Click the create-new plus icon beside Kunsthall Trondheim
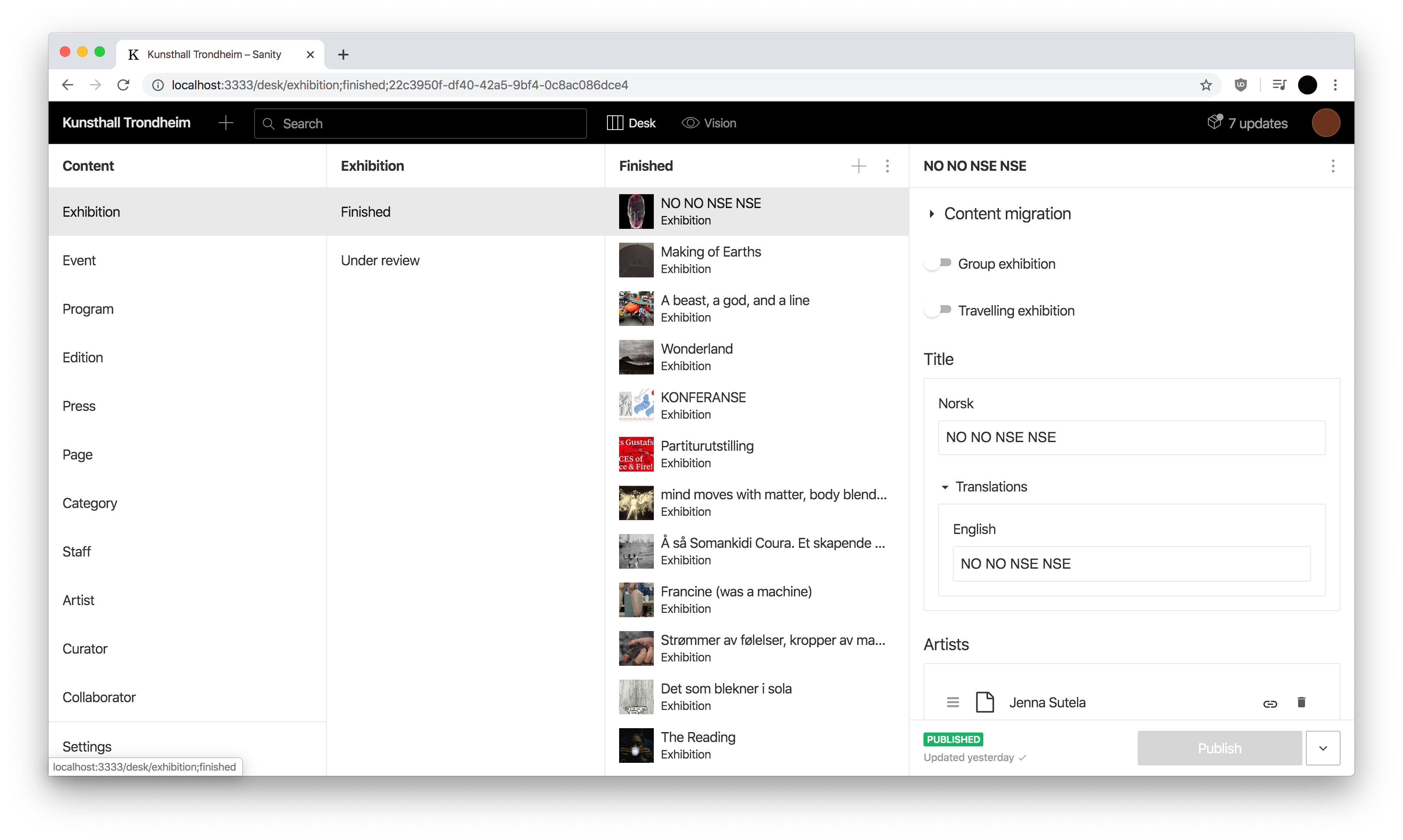The image size is (1403, 840). click(225, 123)
